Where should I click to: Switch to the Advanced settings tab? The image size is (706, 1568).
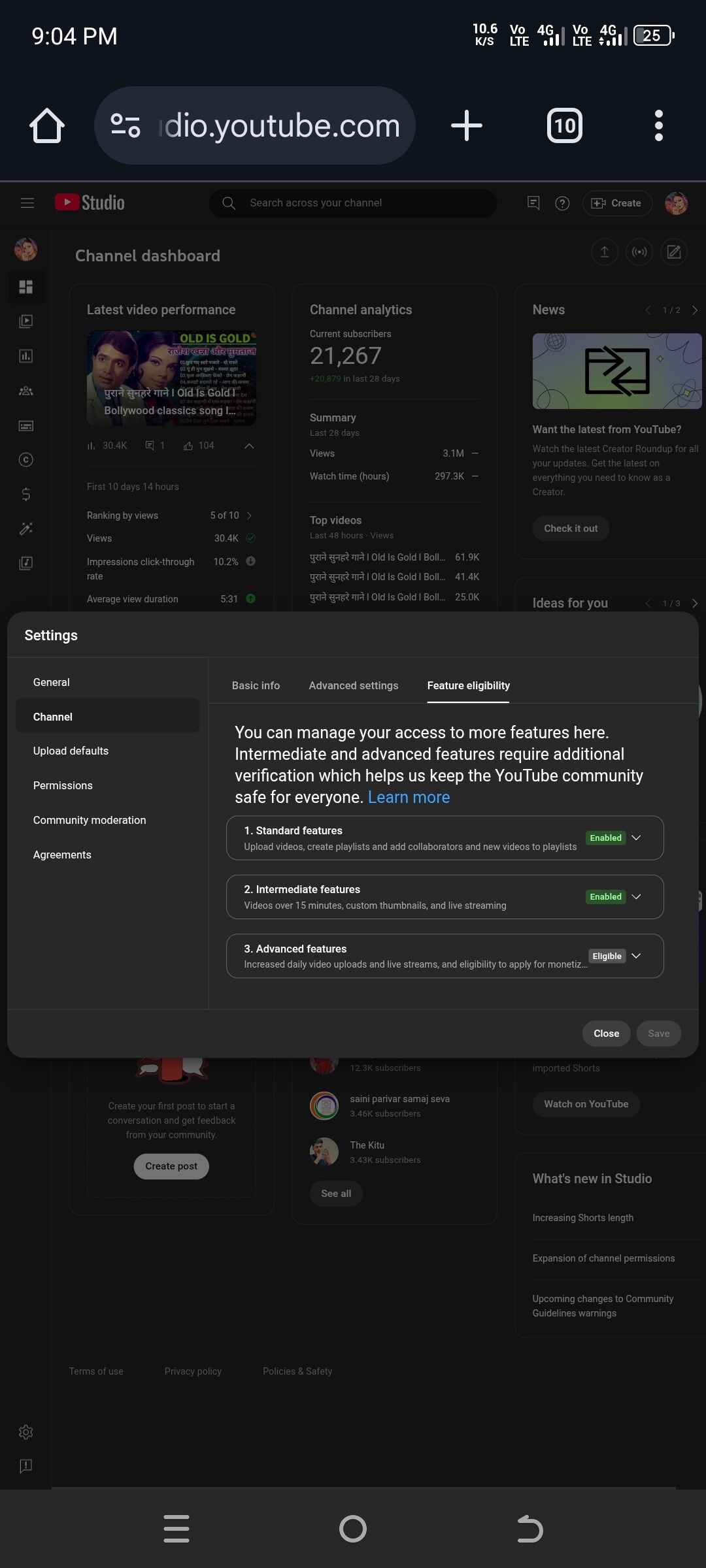(x=354, y=685)
